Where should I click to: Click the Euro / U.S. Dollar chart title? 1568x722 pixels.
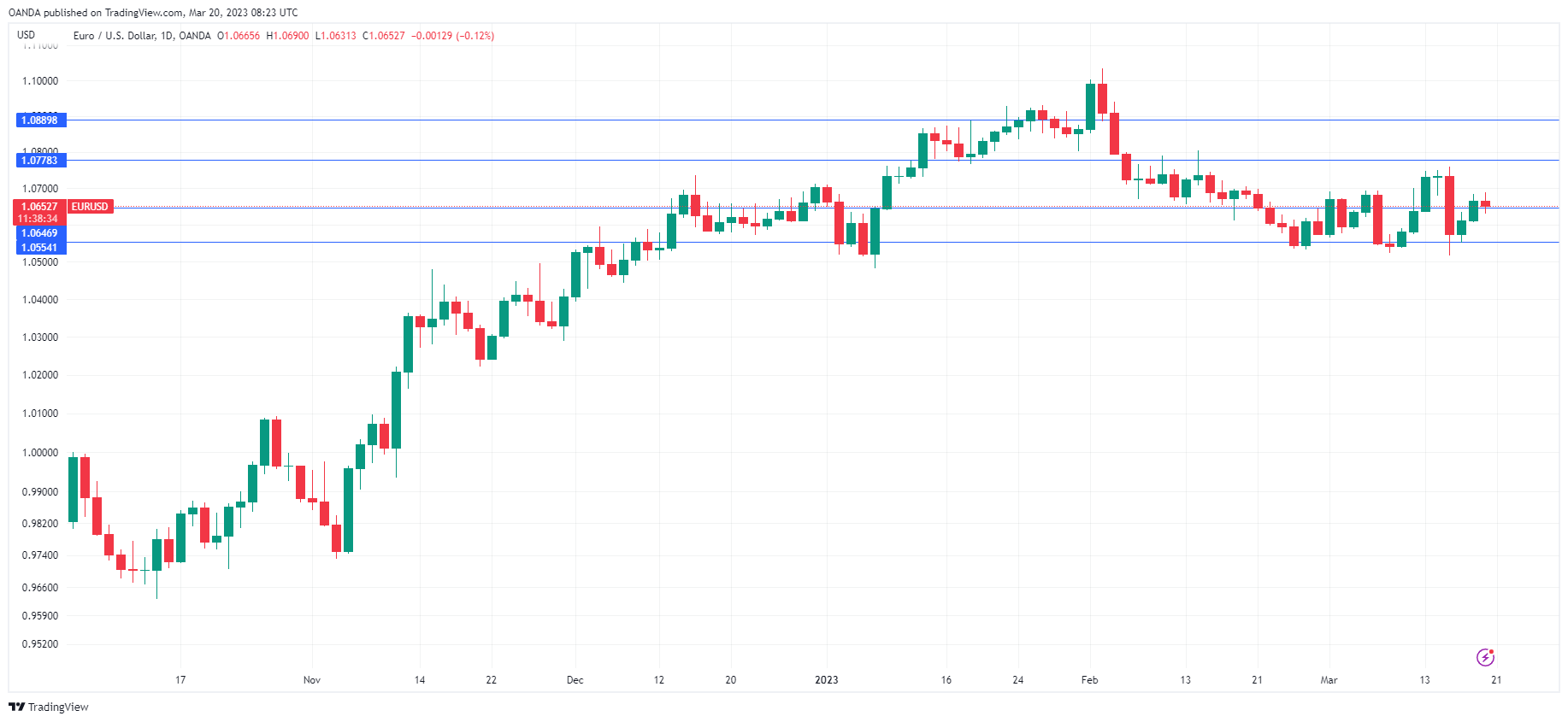142,36
